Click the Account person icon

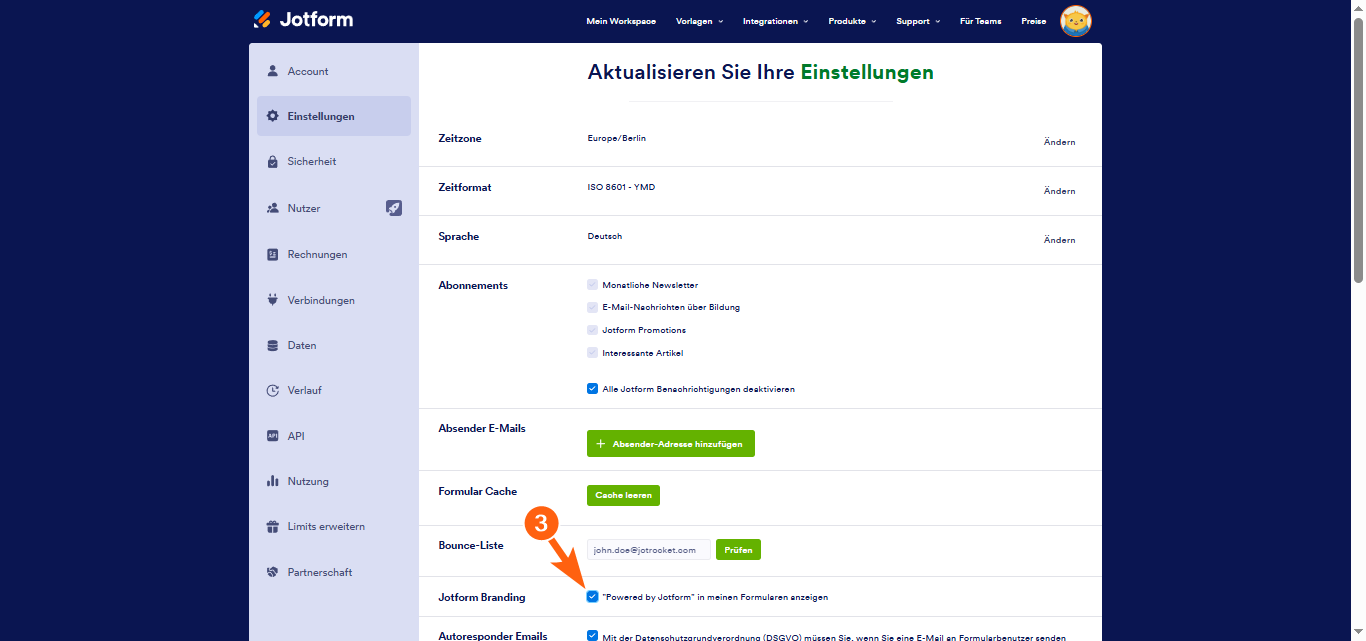point(272,71)
